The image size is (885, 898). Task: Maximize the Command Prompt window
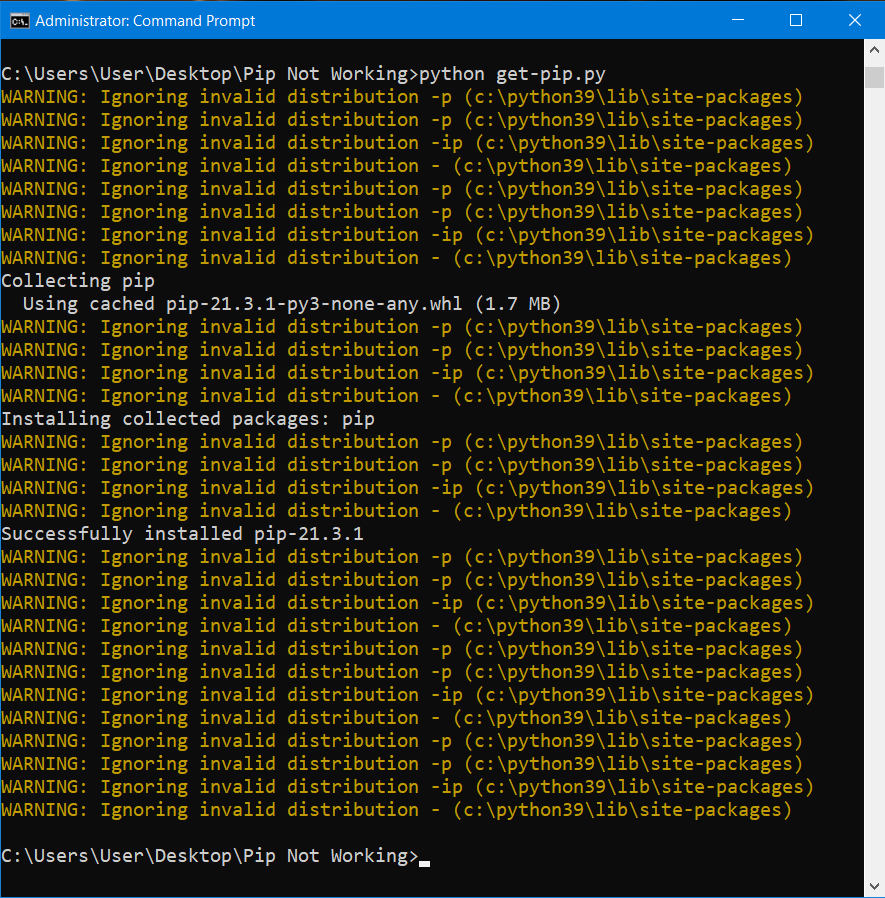point(795,20)
